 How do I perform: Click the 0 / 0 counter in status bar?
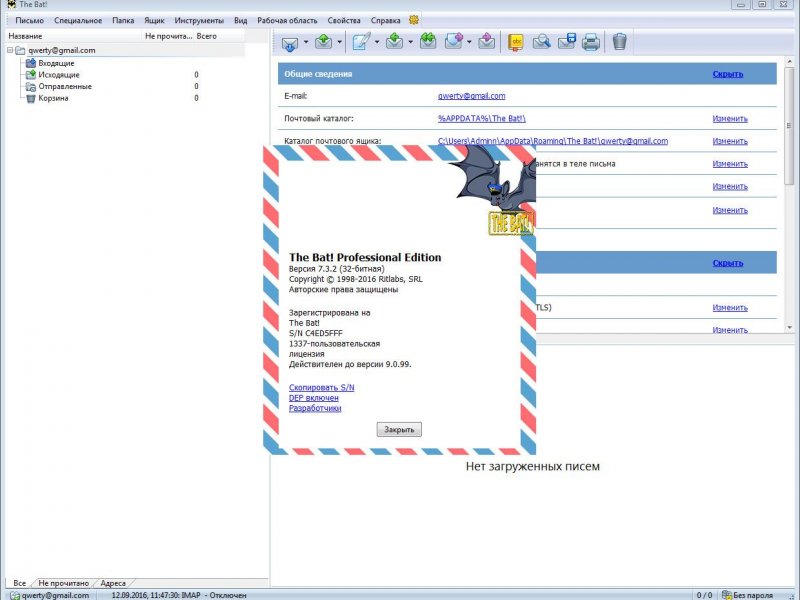pos(705,595)
